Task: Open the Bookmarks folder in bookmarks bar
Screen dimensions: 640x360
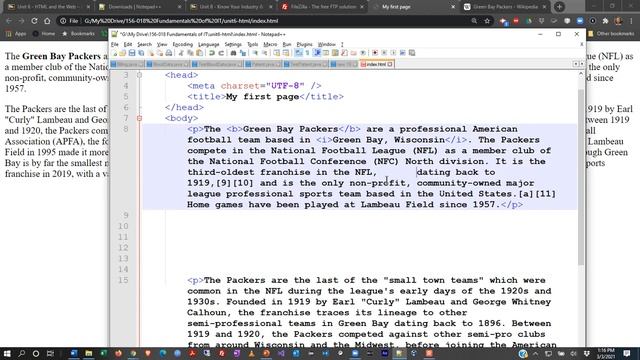Action: (x=78, y=34)
